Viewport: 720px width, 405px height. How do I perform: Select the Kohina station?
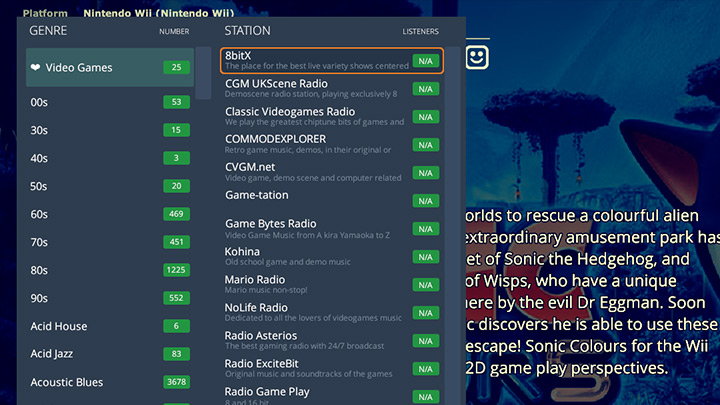point(332,257)
